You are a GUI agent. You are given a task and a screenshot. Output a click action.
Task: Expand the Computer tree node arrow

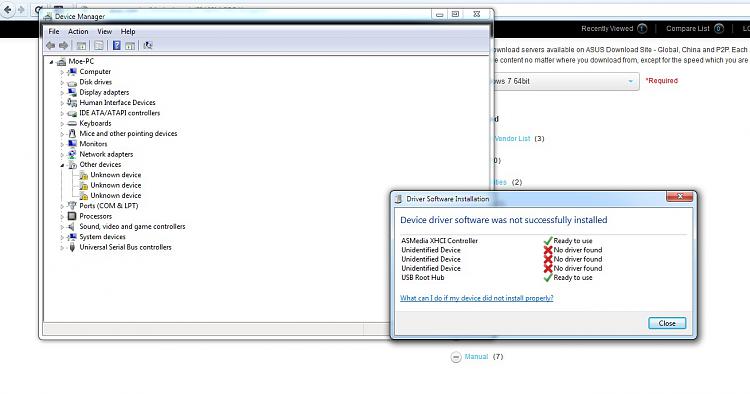[x=62, y=72]
